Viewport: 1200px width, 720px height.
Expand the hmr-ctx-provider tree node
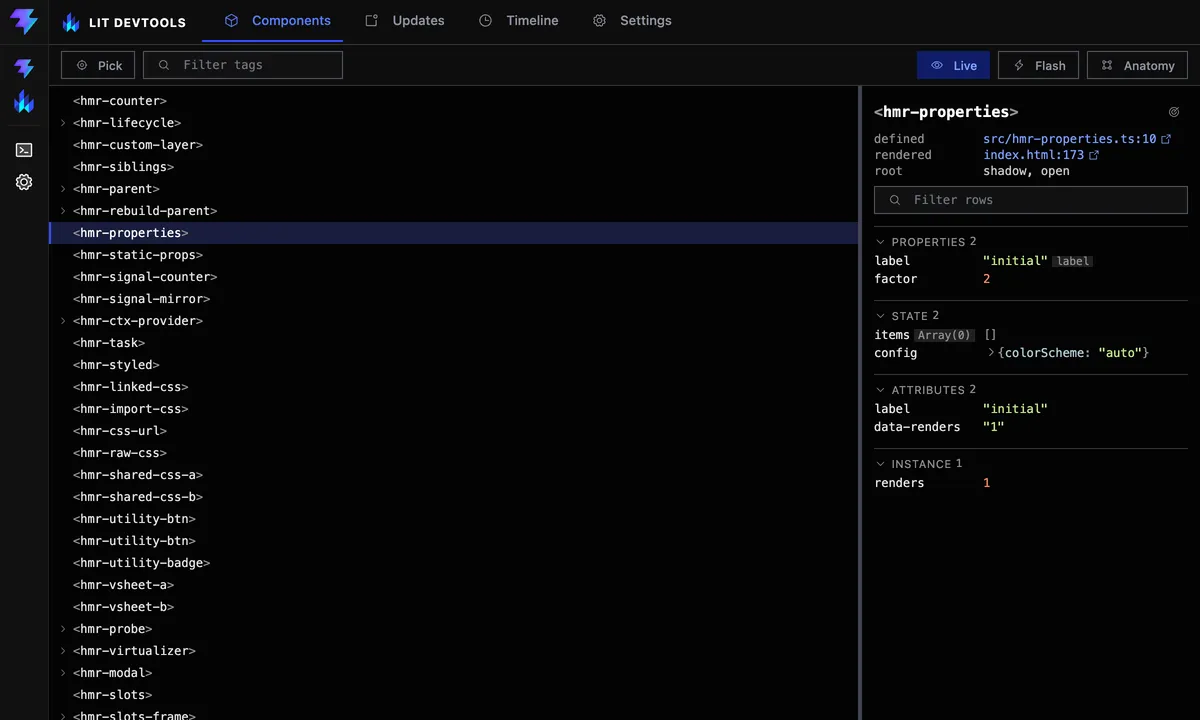coord(63,321)
